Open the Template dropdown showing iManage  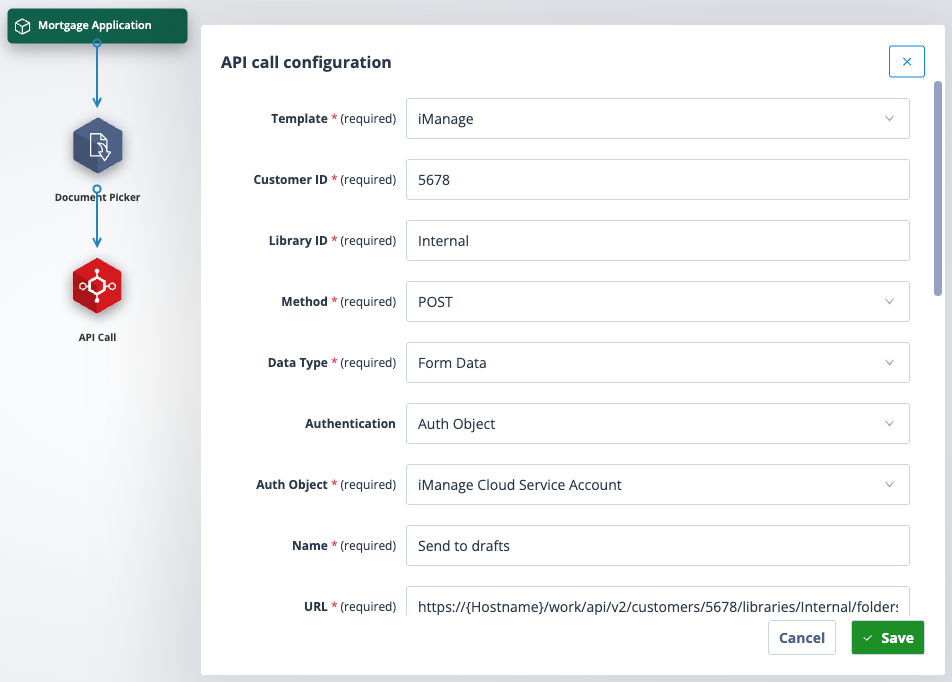tap(658, 118)
